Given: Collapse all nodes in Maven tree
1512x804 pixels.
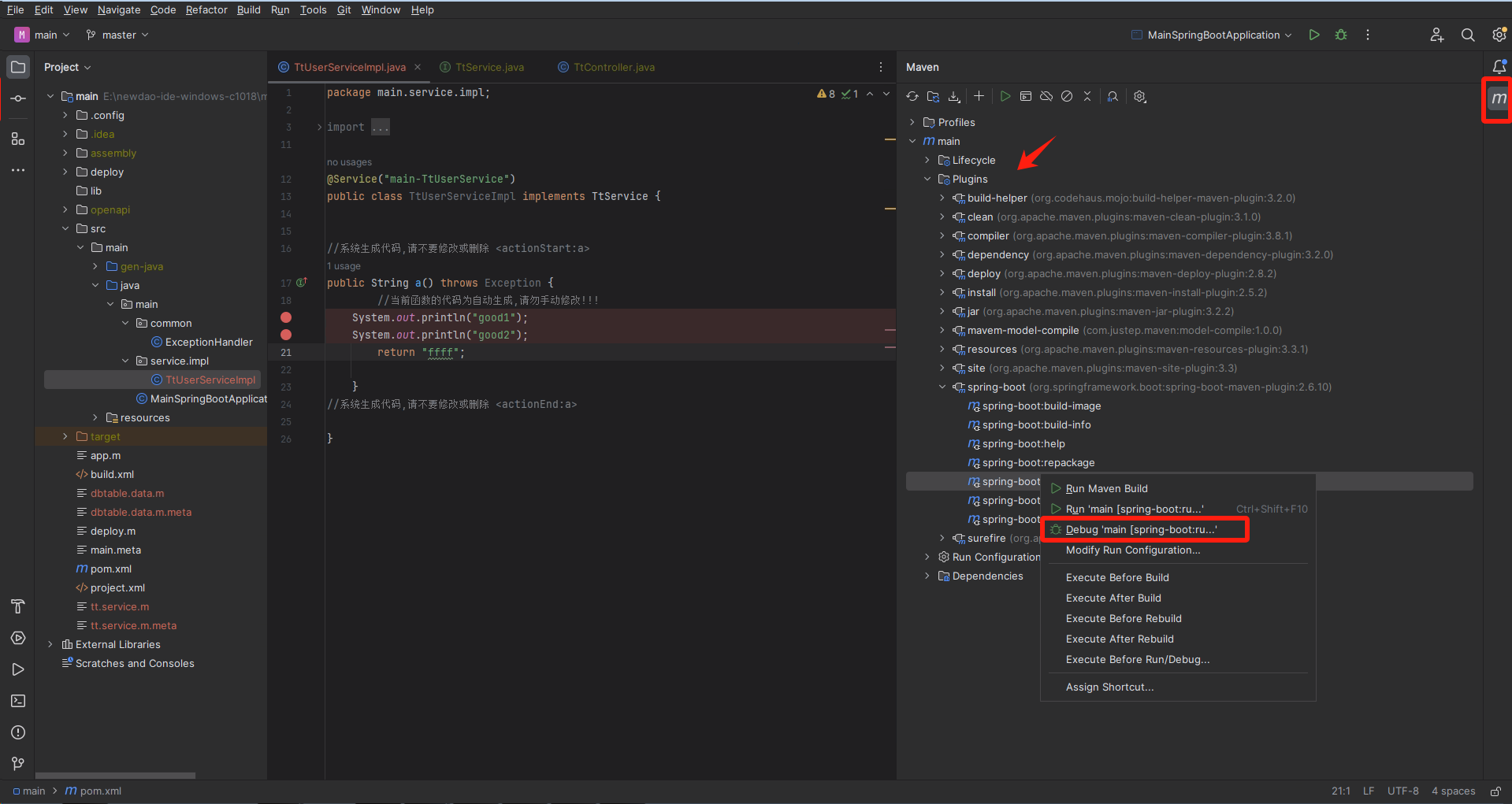Looking at the screenshot, I should (1087, 96).
